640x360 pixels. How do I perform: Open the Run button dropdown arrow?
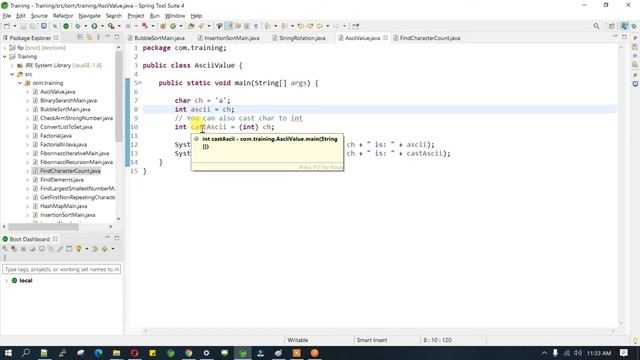(102, 26)
